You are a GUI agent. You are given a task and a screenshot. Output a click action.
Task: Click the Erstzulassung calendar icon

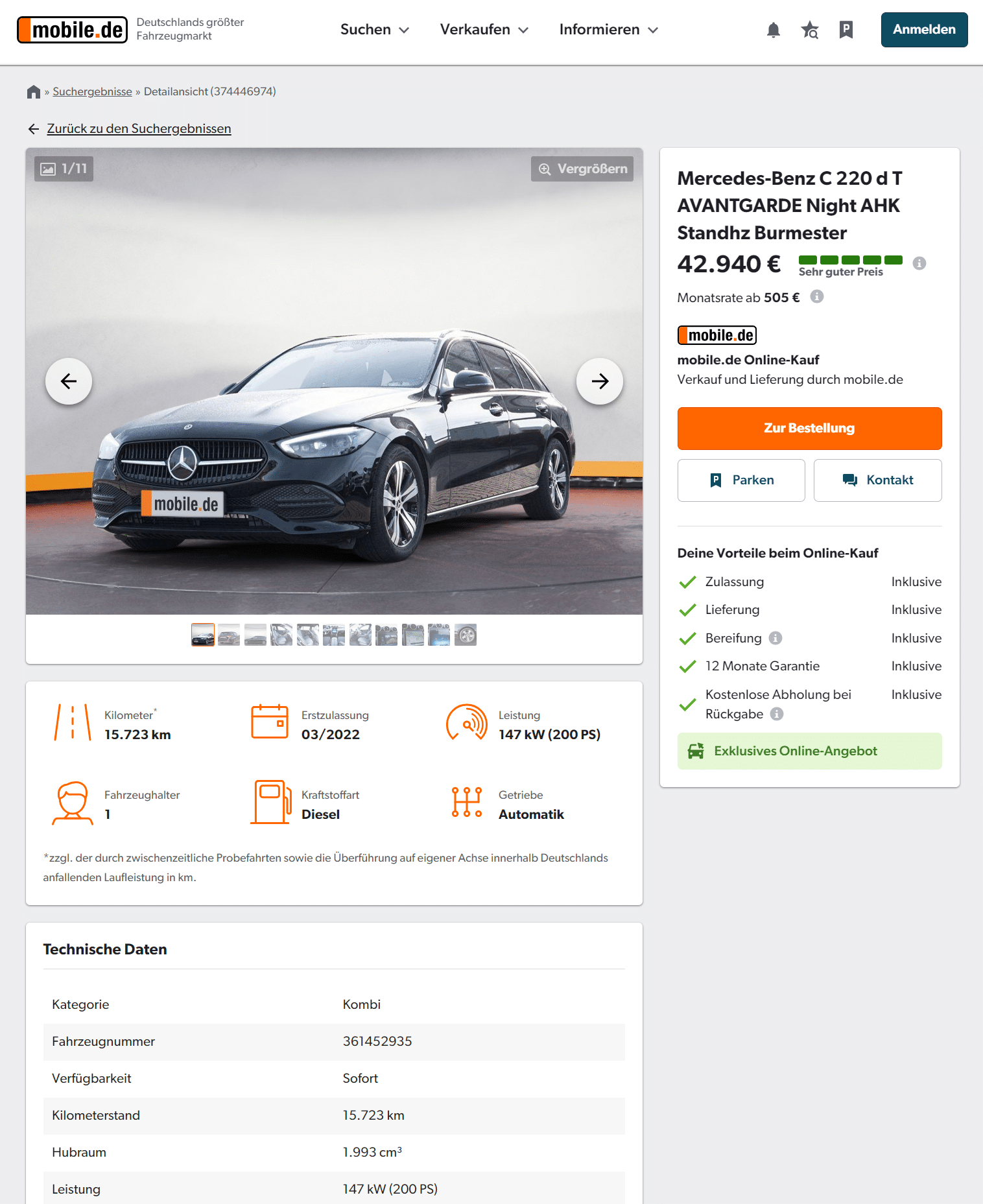click(270, 721)
